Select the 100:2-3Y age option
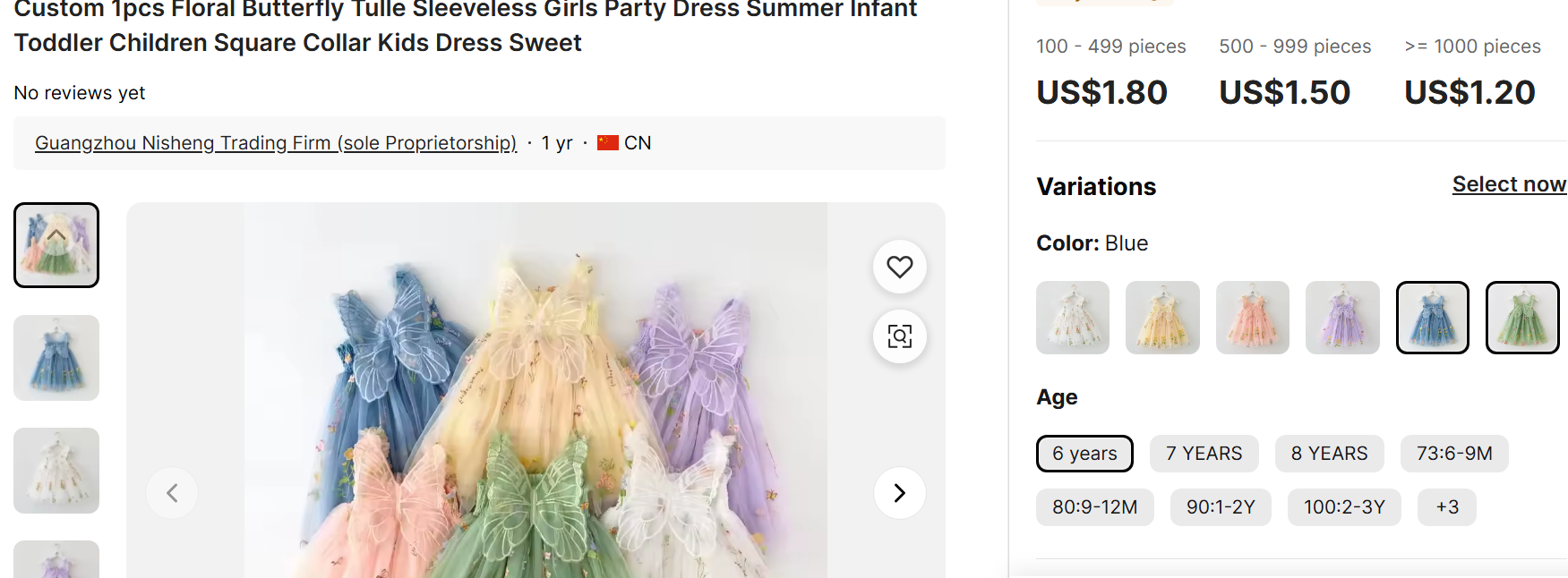Viewport: 1568px width, 578px height. click(1343, 507)
